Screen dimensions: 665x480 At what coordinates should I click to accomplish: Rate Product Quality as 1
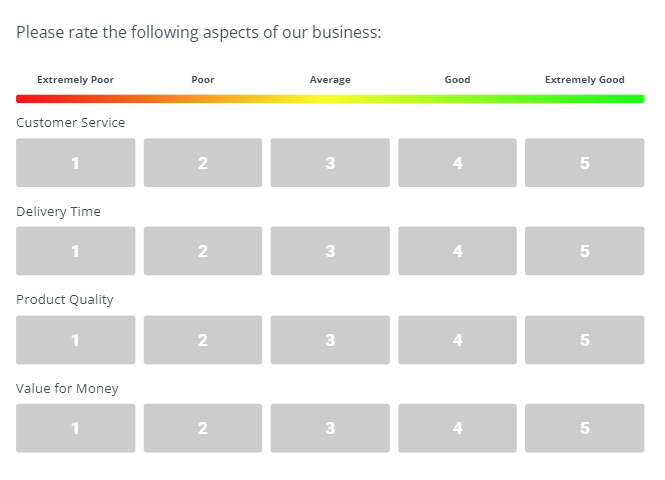(75, 340)
